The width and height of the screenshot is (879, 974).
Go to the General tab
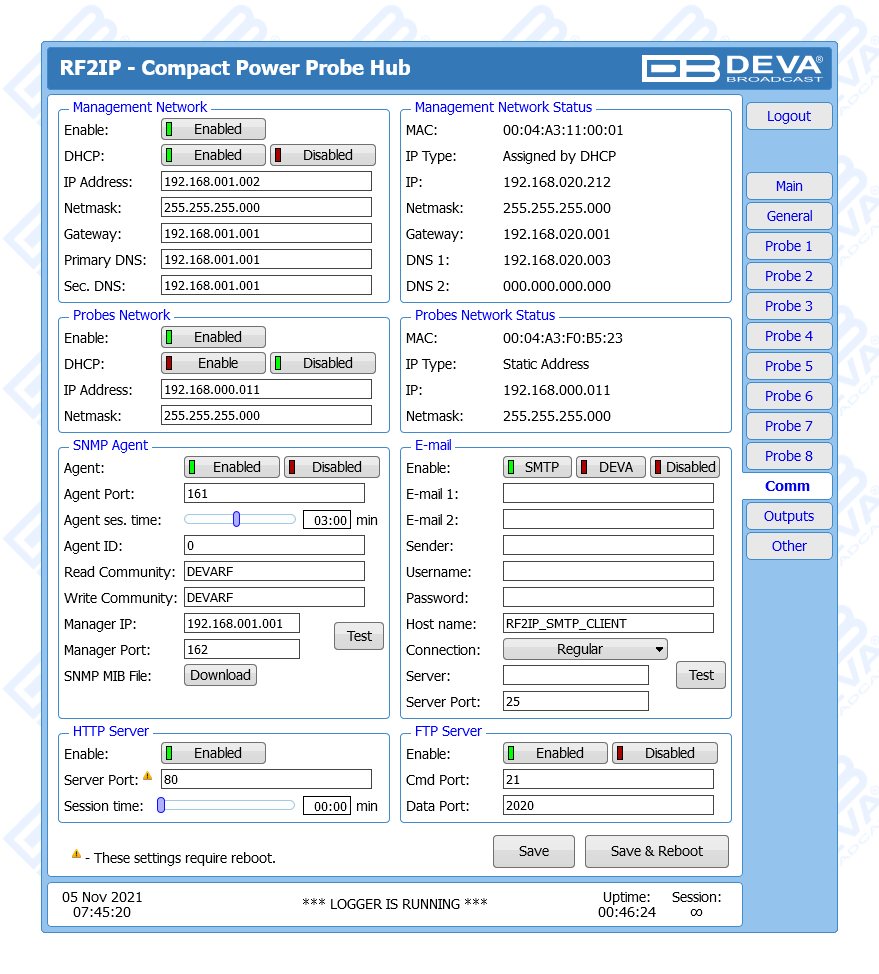(788, 216)
